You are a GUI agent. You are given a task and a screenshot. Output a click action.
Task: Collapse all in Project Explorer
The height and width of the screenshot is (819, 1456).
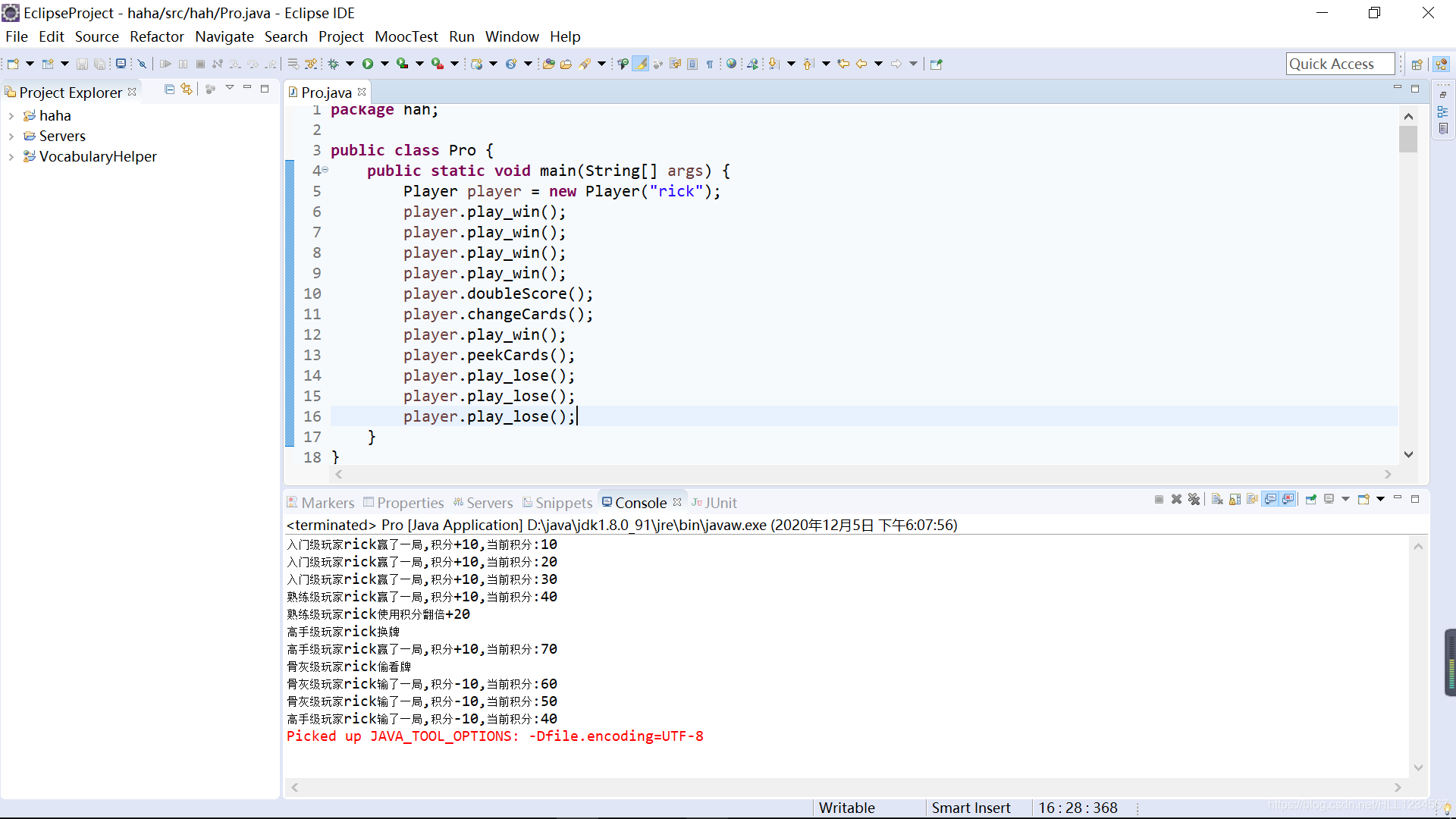coord(169,89)
